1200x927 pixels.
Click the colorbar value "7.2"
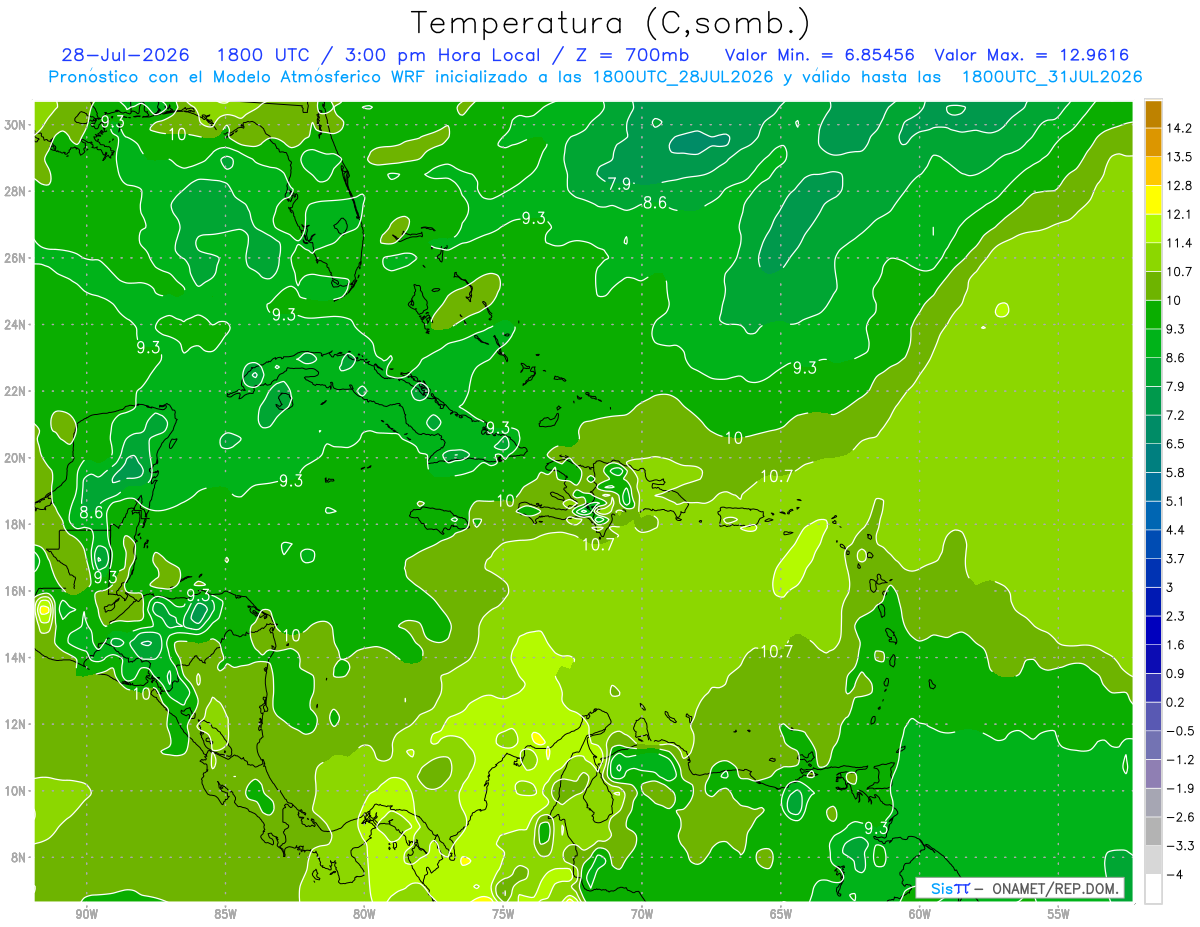[x=1176, y=415]
